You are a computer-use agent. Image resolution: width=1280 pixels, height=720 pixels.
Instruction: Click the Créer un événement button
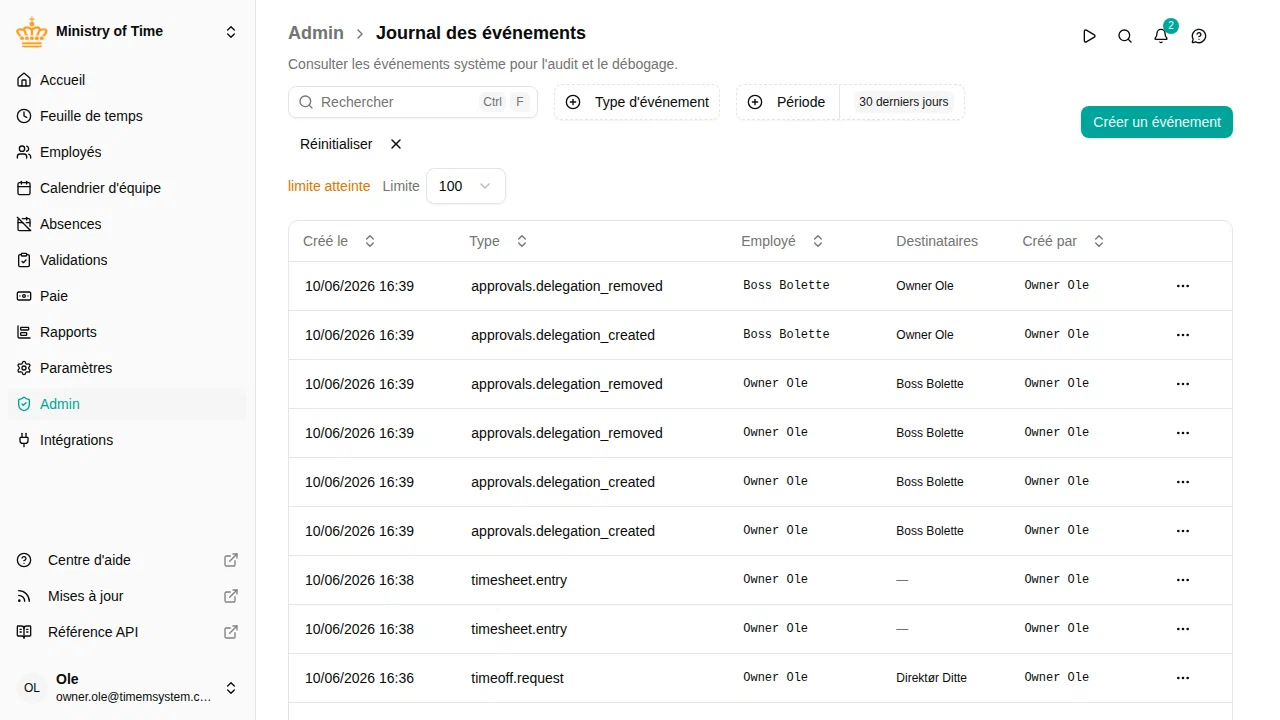(1157, 122)
